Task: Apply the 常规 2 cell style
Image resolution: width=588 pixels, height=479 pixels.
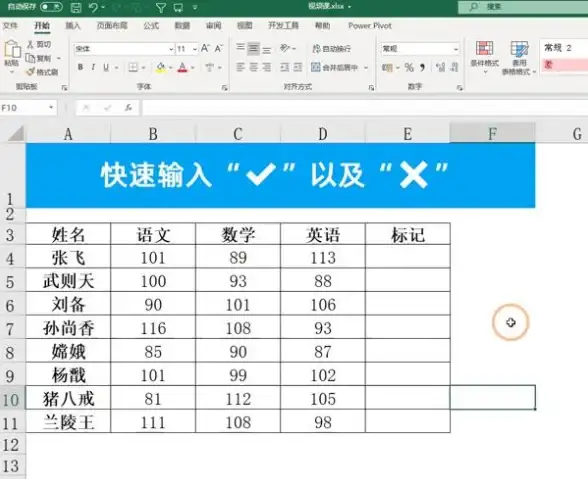Action: (x=565, y=48)
